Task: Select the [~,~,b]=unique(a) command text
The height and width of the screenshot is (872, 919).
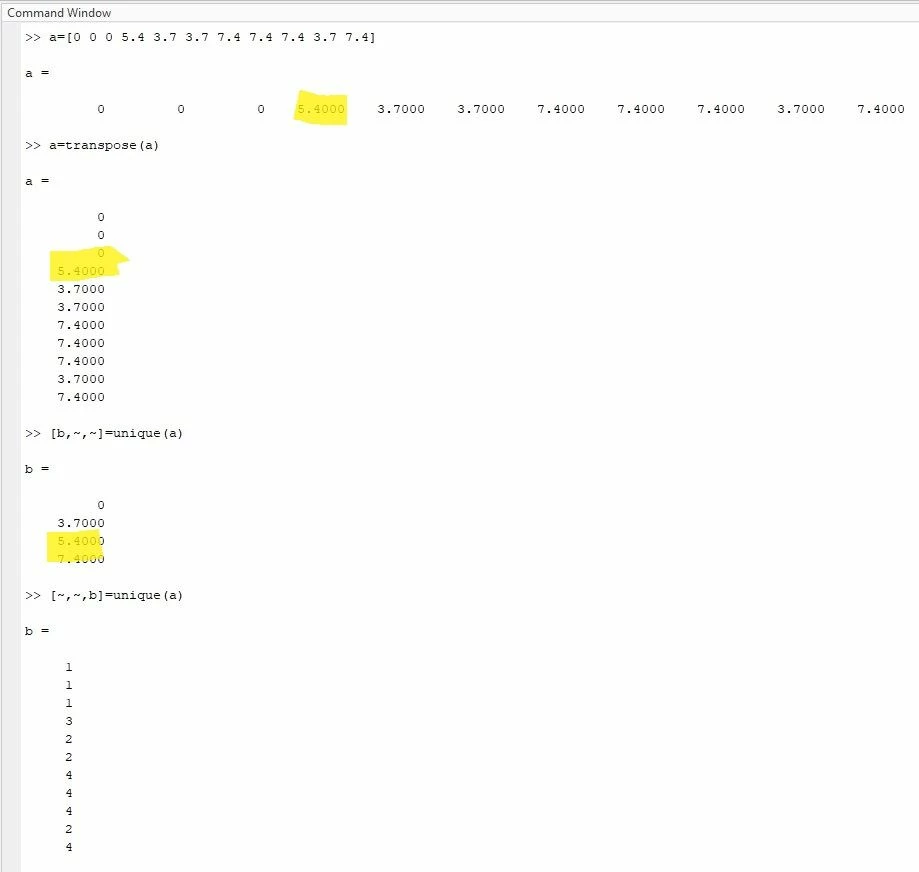Action: tap(116, 595)
